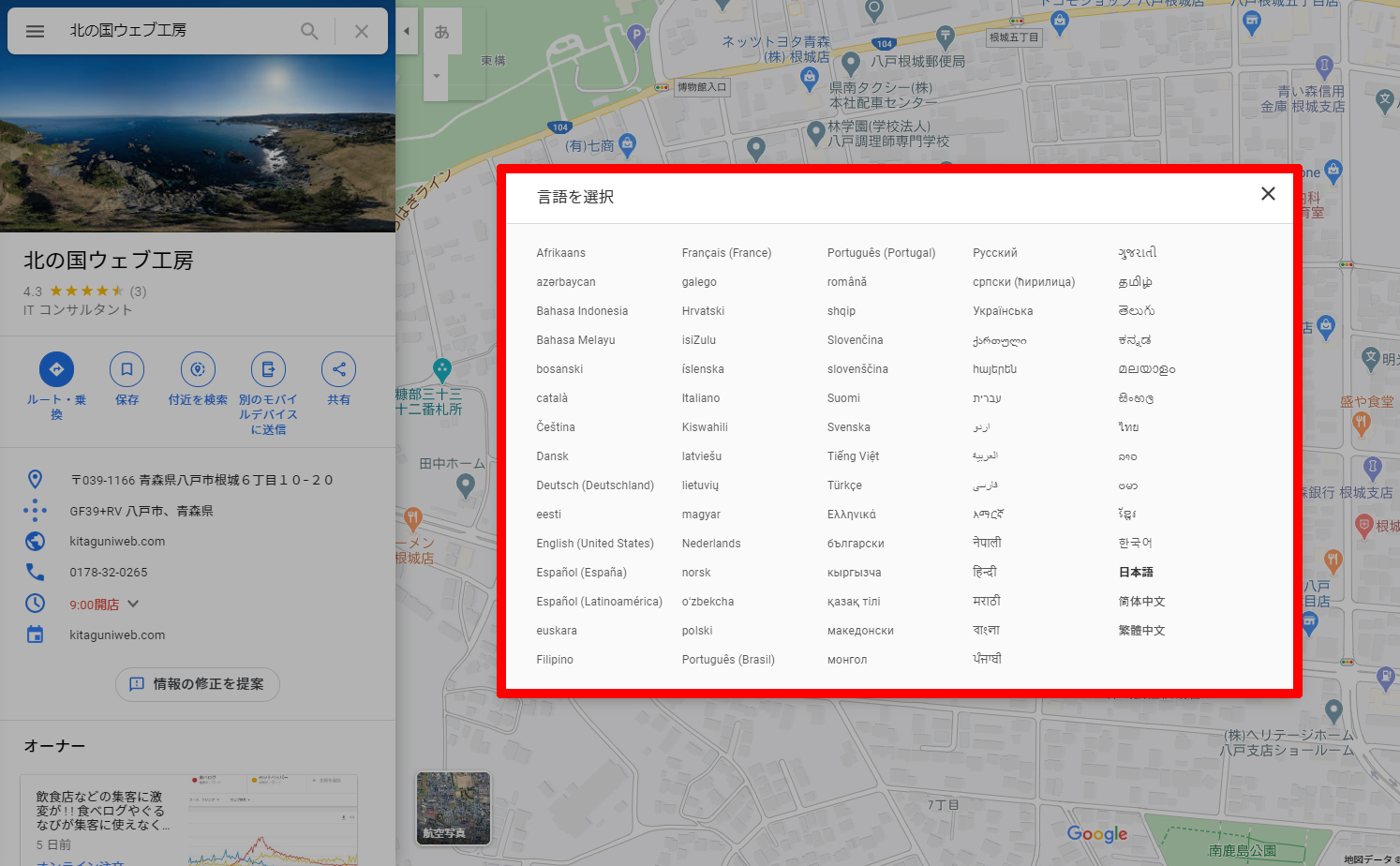1400x866 pixels.
Task: Select Tiếng Việt language
Action: 853,456
